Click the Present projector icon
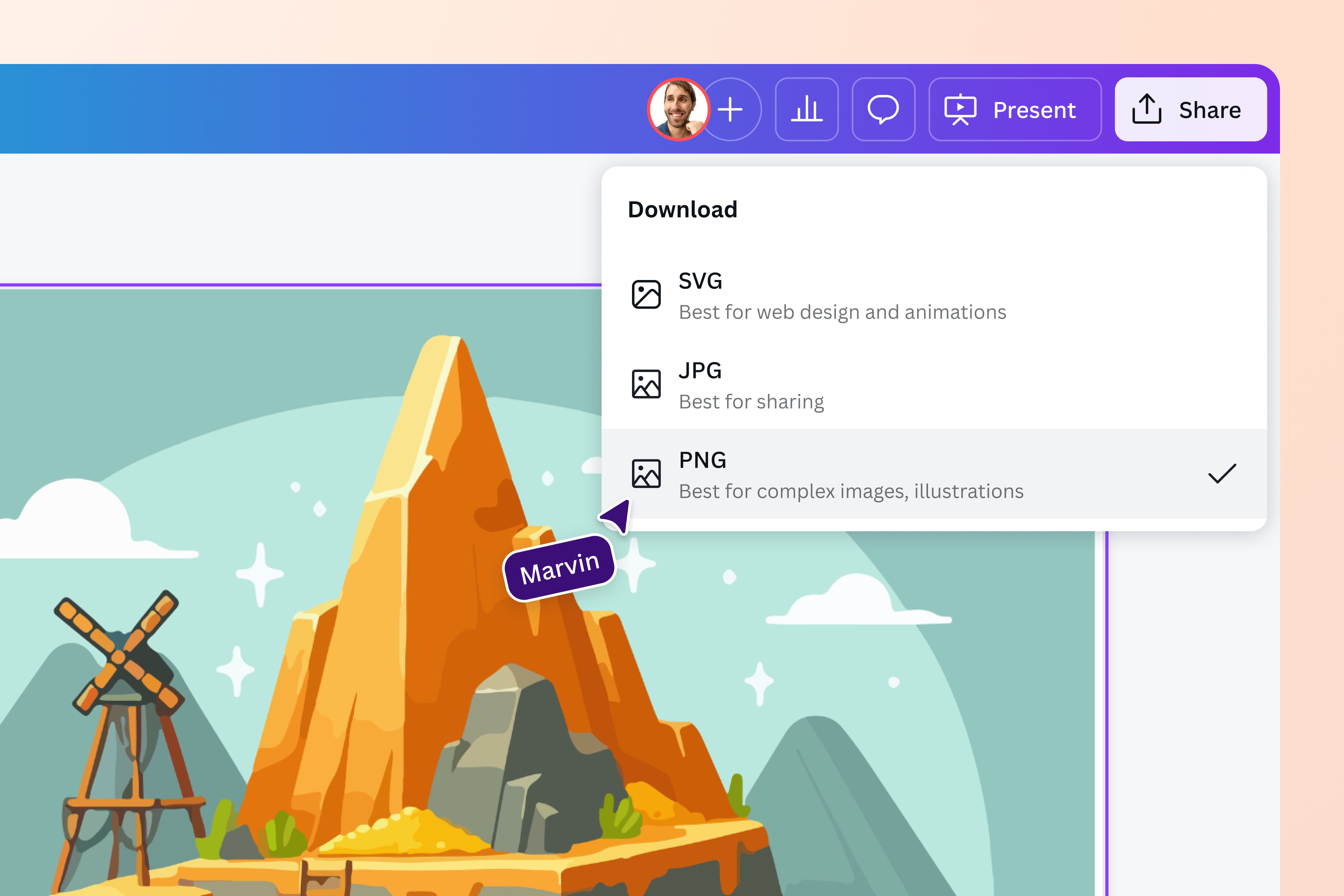1344x896 pixels. click(x=961, y=110)
